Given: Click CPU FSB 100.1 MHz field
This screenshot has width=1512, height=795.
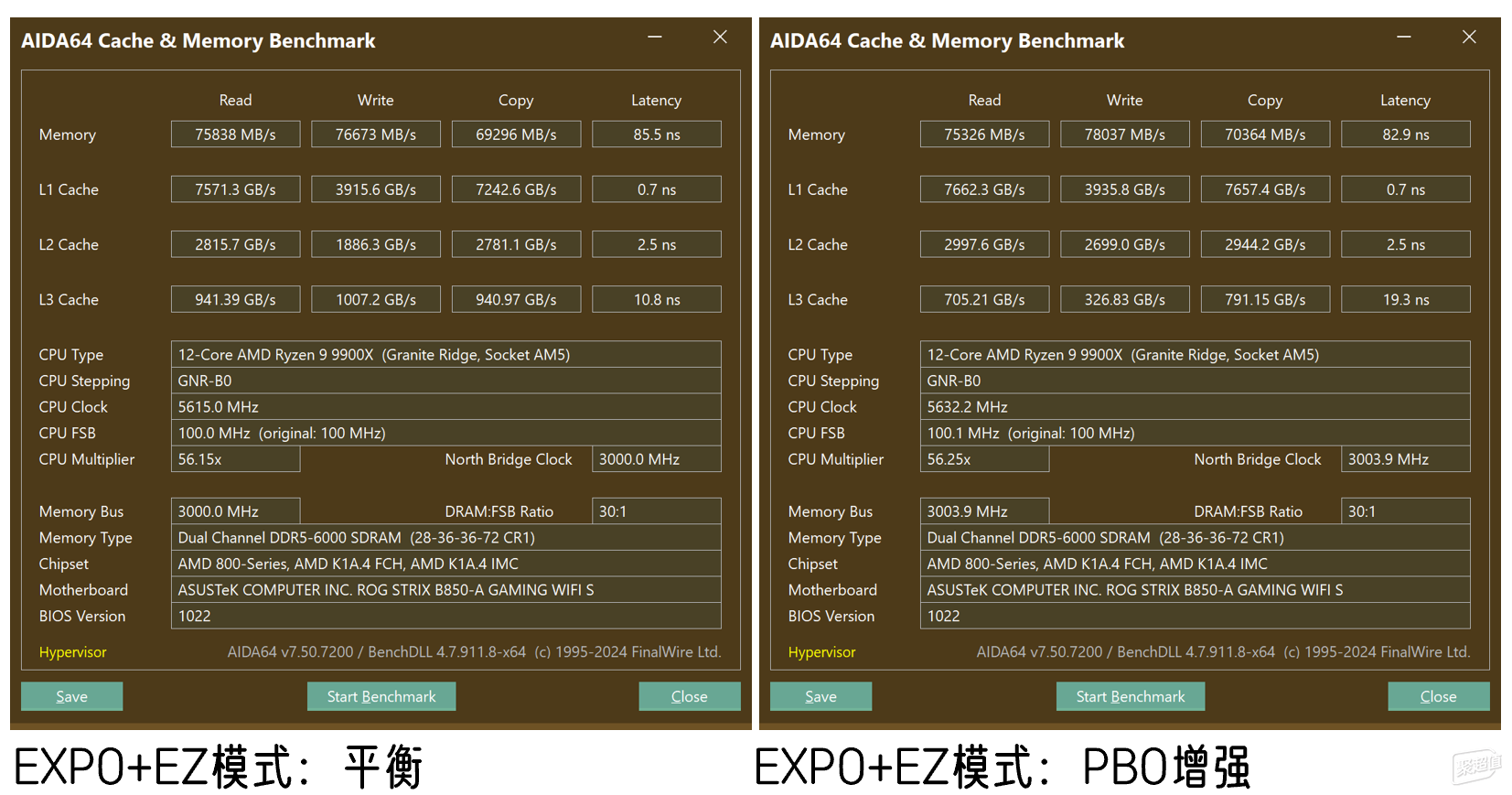Looking at the screenshot, I should pyautogui.click(x=1195, y=433).
